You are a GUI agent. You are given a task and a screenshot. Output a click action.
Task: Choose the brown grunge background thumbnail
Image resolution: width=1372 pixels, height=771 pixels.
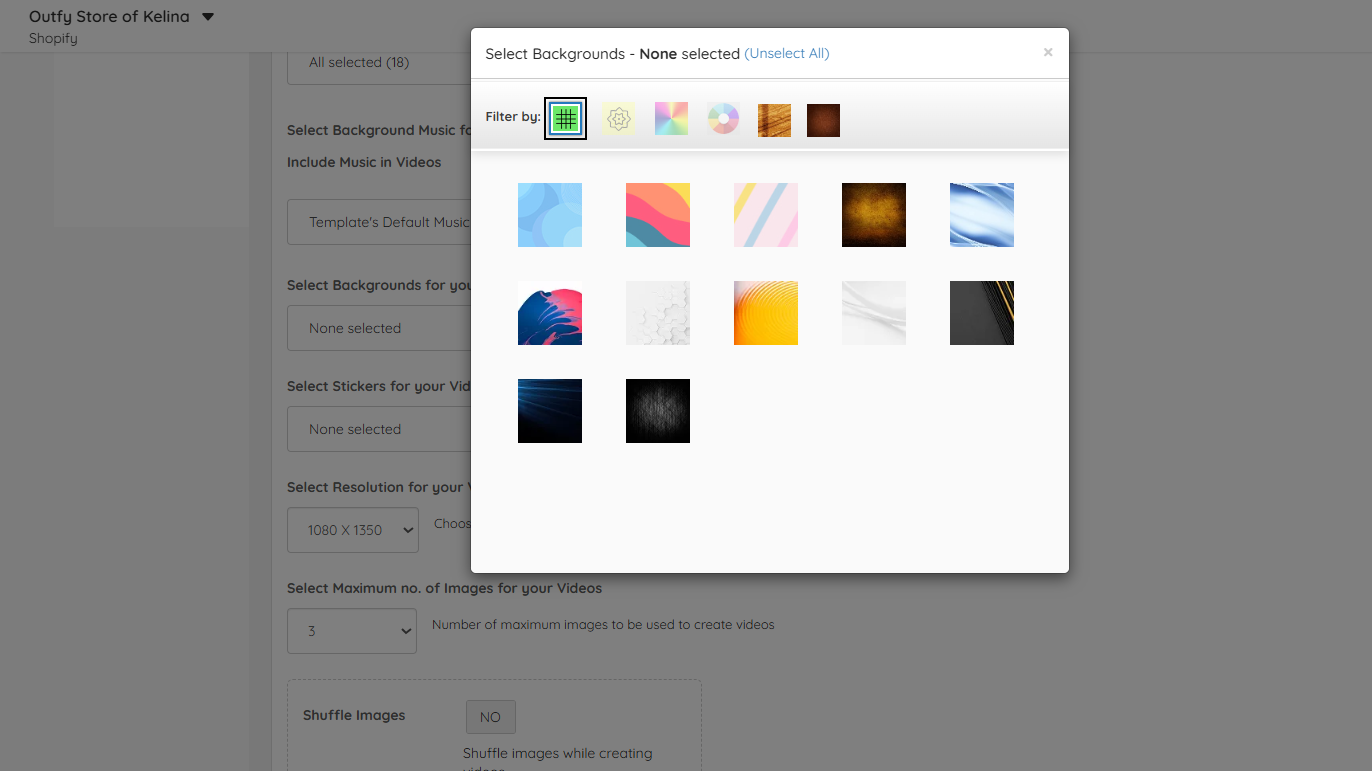pos(874,215)
